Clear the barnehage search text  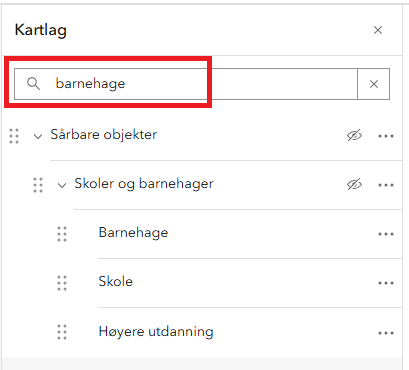pos(374,84)
